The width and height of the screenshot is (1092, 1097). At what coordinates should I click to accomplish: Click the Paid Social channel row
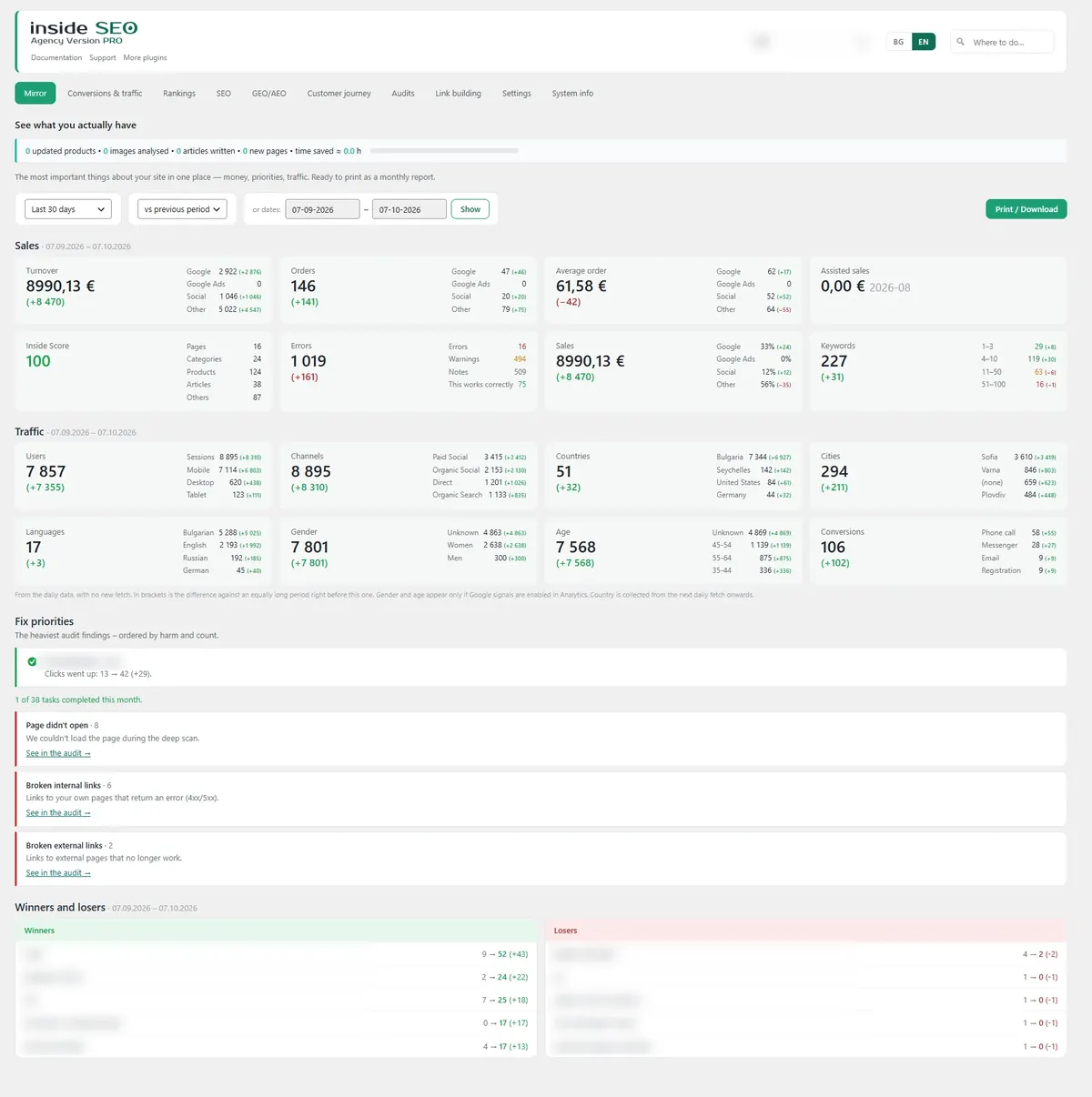click(480, 458)
